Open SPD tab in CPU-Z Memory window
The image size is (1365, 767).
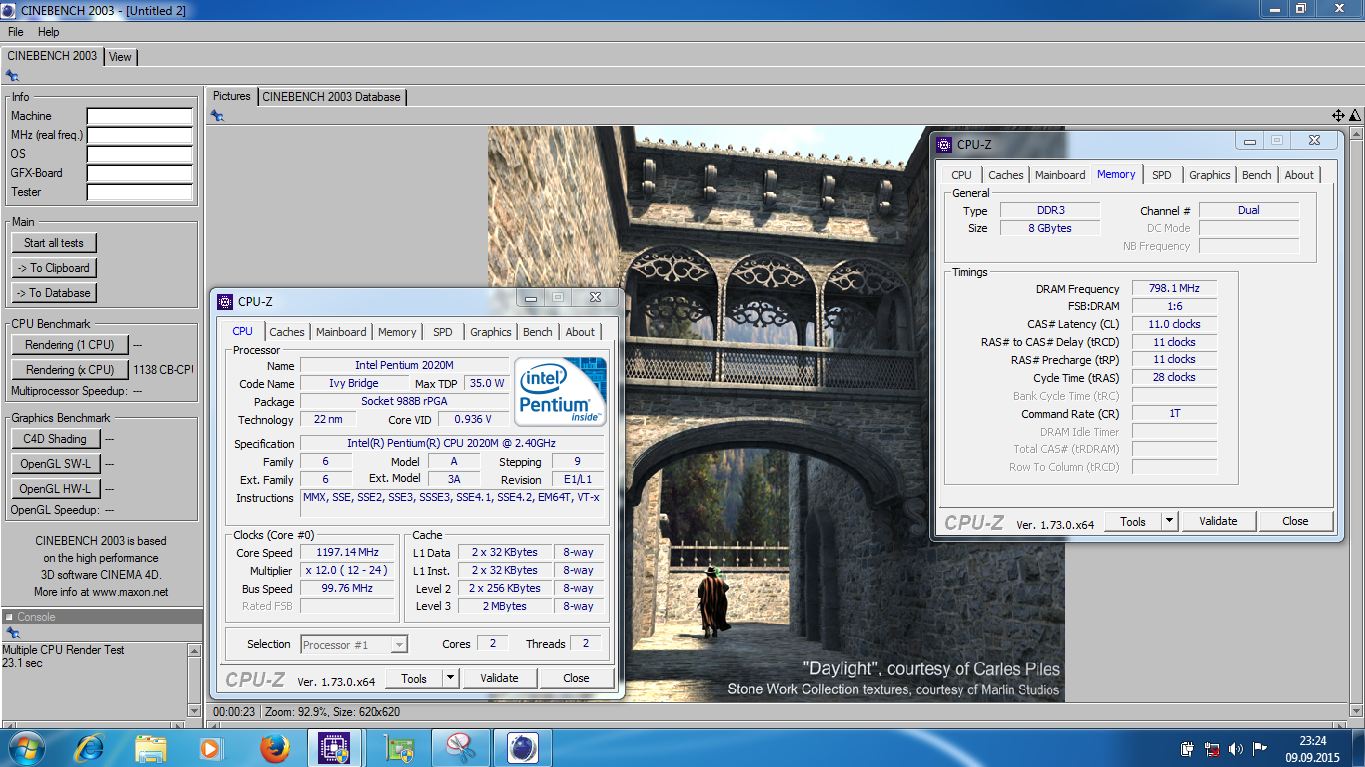(1161, 175)
